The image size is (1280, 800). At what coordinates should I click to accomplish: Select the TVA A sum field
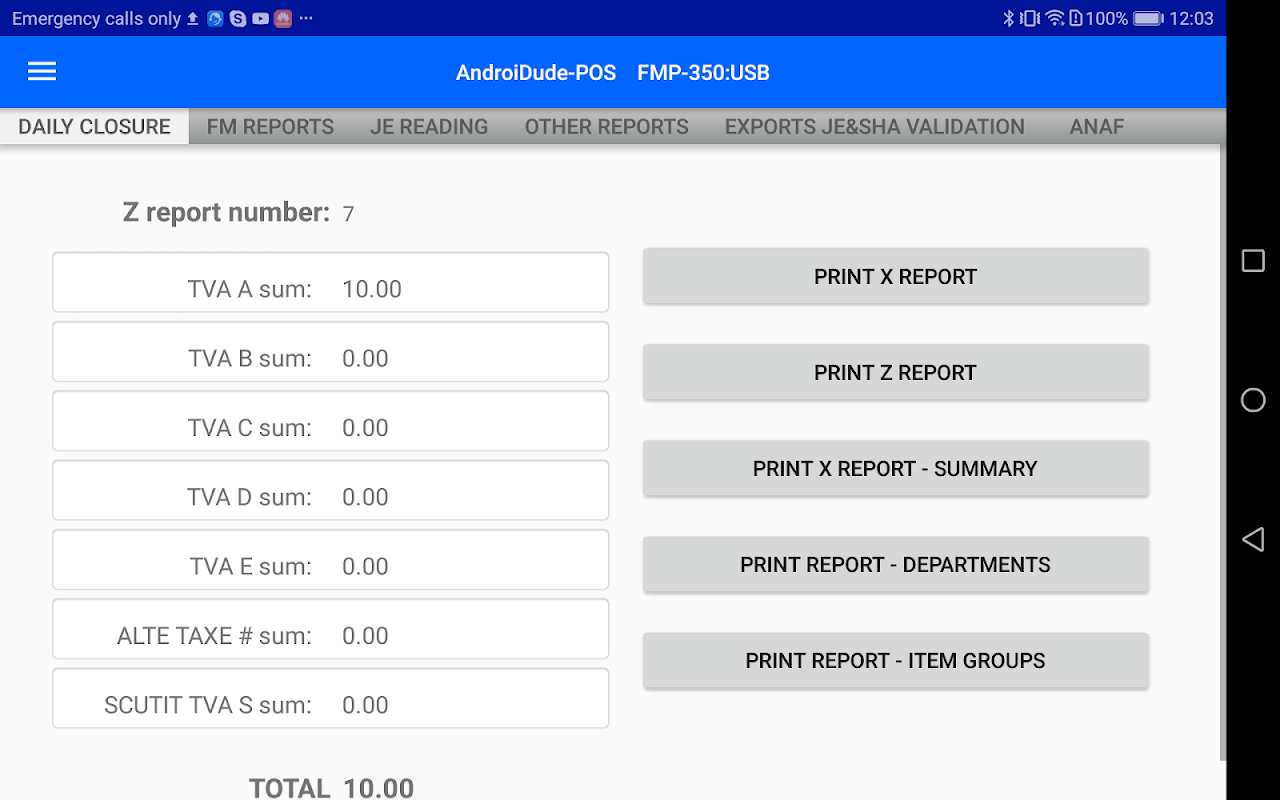[330, 282]
